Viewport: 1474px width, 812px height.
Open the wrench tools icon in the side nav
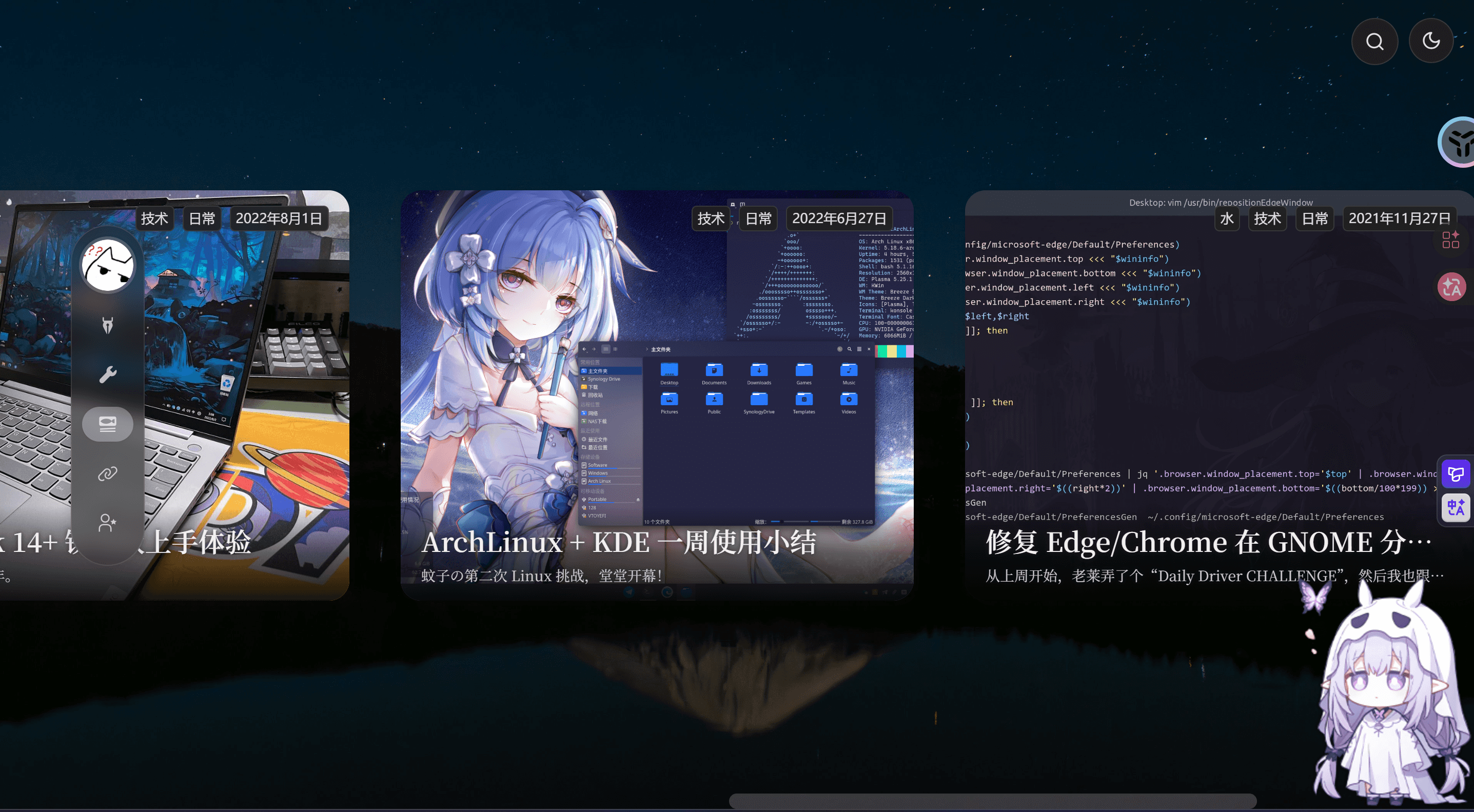(108, 374)
